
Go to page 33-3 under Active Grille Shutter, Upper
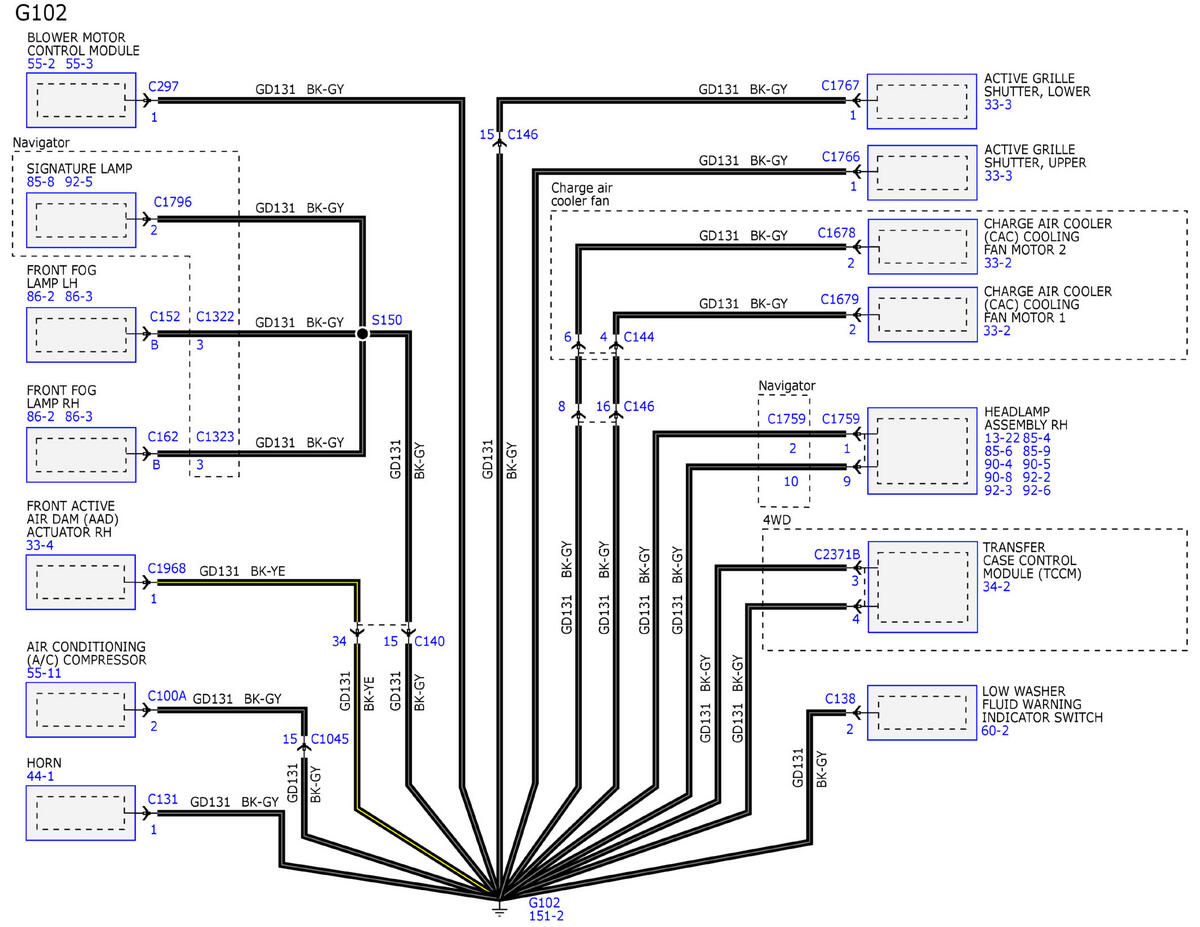tap(999, 175)
